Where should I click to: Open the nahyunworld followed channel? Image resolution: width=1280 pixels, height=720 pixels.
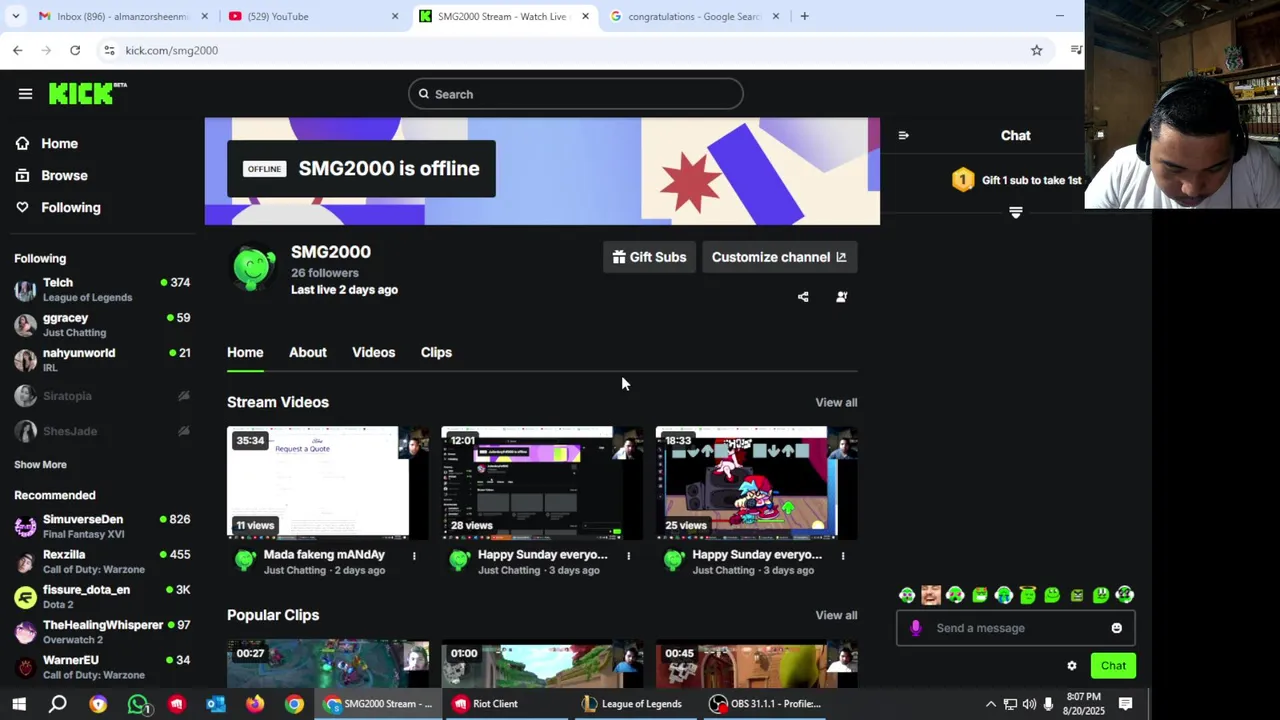[102, 360]
